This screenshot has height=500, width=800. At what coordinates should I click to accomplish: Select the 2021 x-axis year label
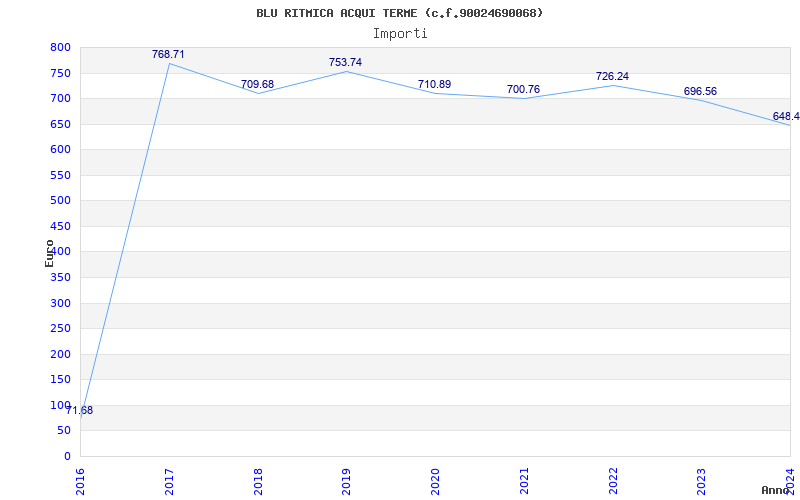coord(524,482)
